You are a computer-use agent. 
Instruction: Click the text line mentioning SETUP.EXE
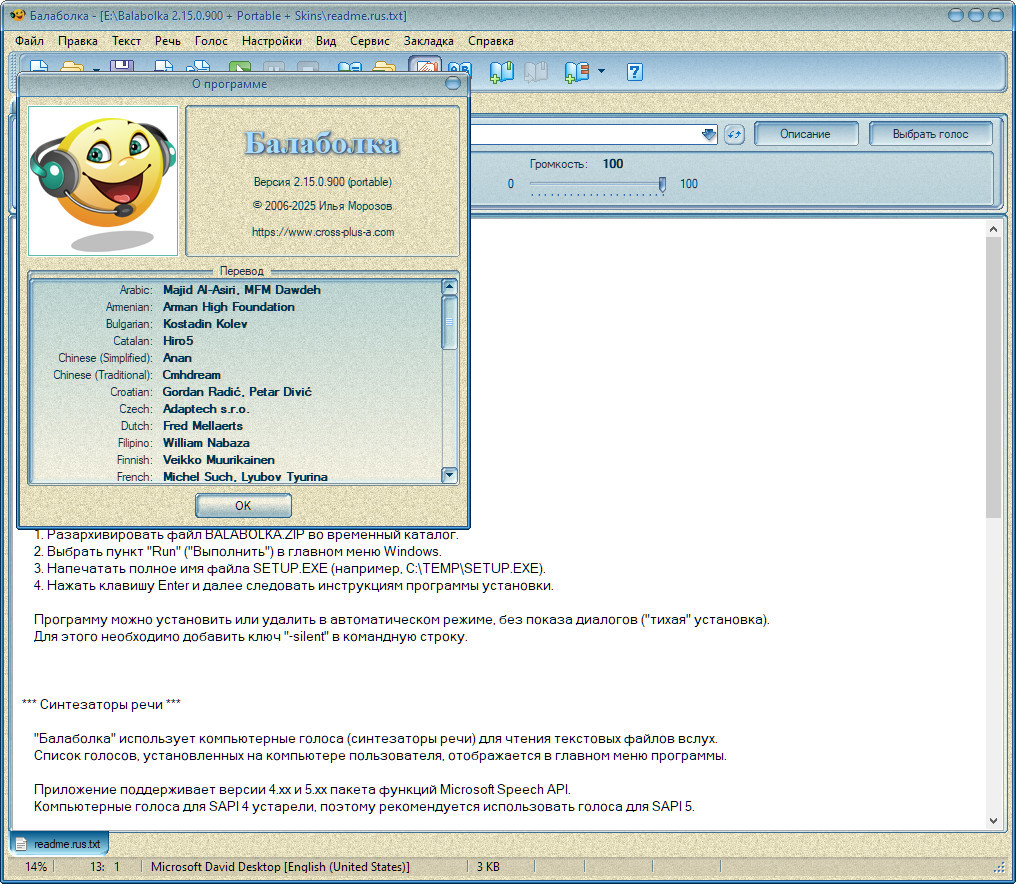(x=290, y=568)
